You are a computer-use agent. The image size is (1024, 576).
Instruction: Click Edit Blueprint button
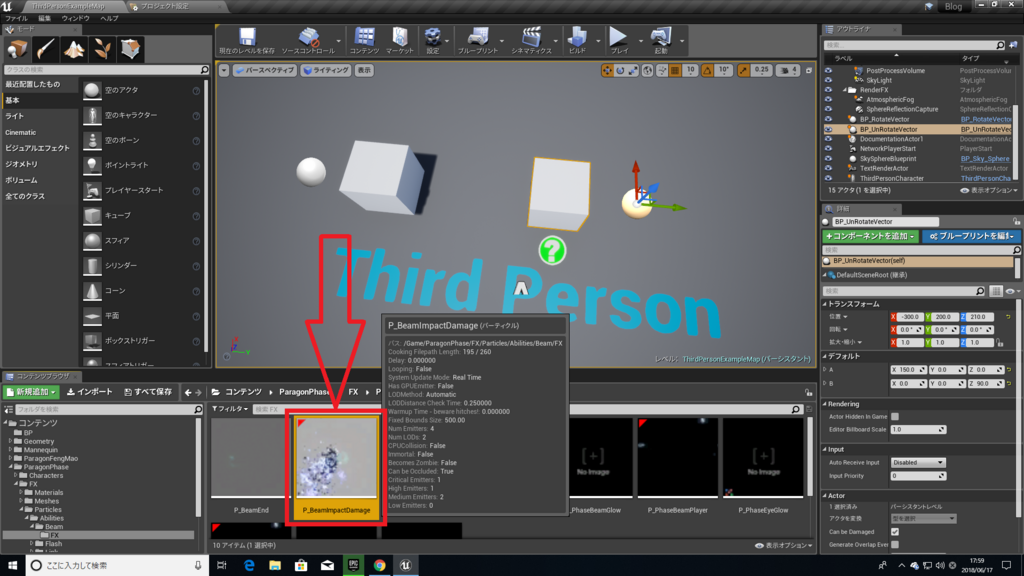point(972,236)
